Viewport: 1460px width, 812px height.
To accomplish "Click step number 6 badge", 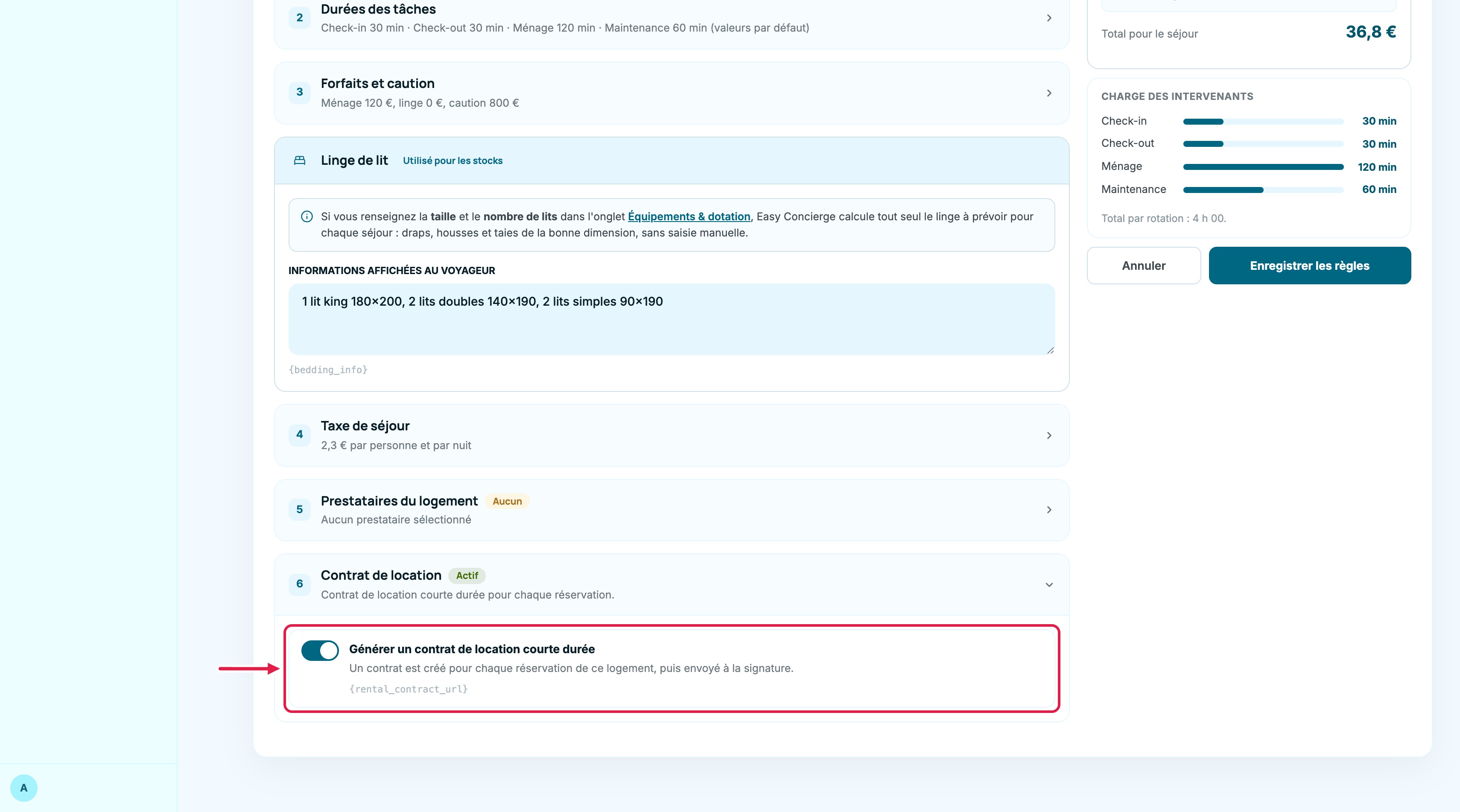I will pos(299,584).
